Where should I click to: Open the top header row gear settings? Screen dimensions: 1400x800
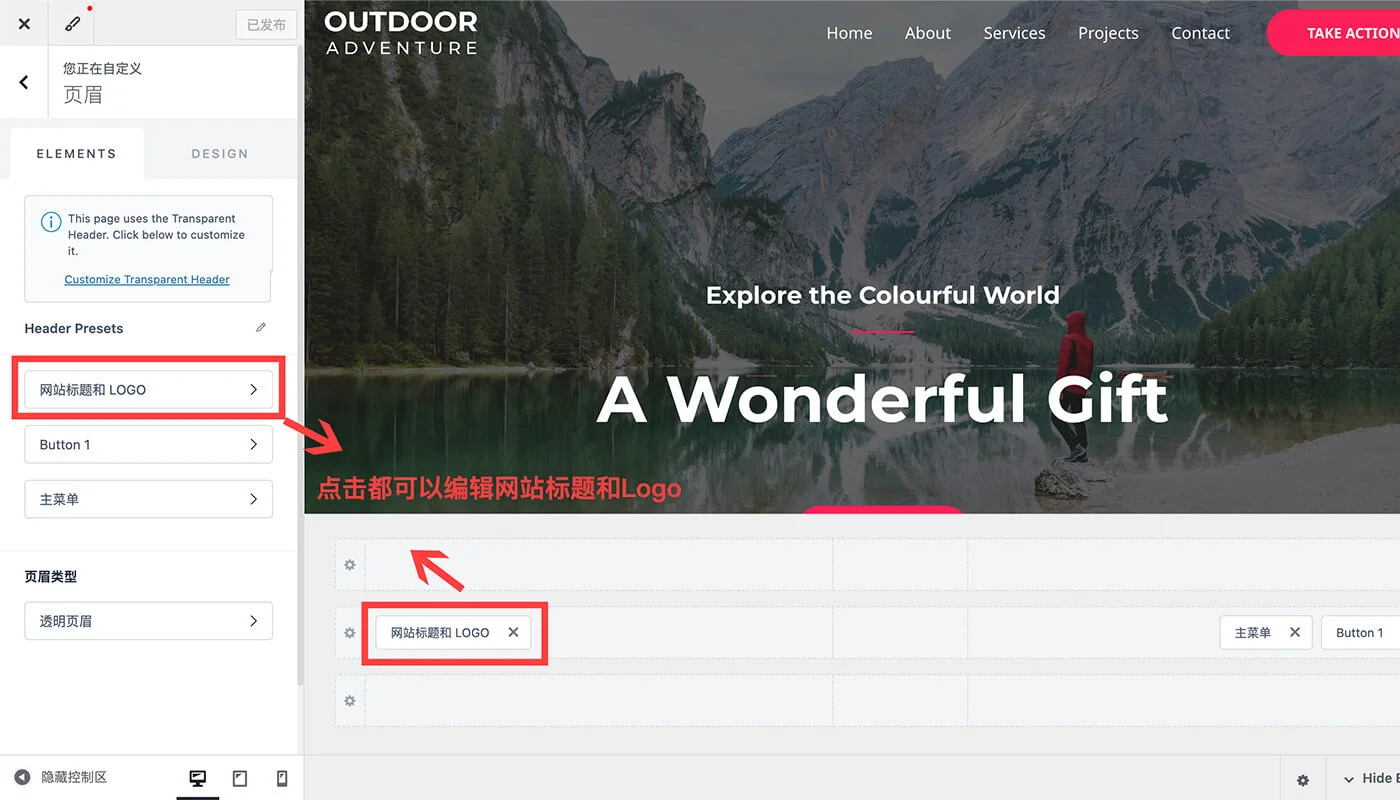pos(350,565)
